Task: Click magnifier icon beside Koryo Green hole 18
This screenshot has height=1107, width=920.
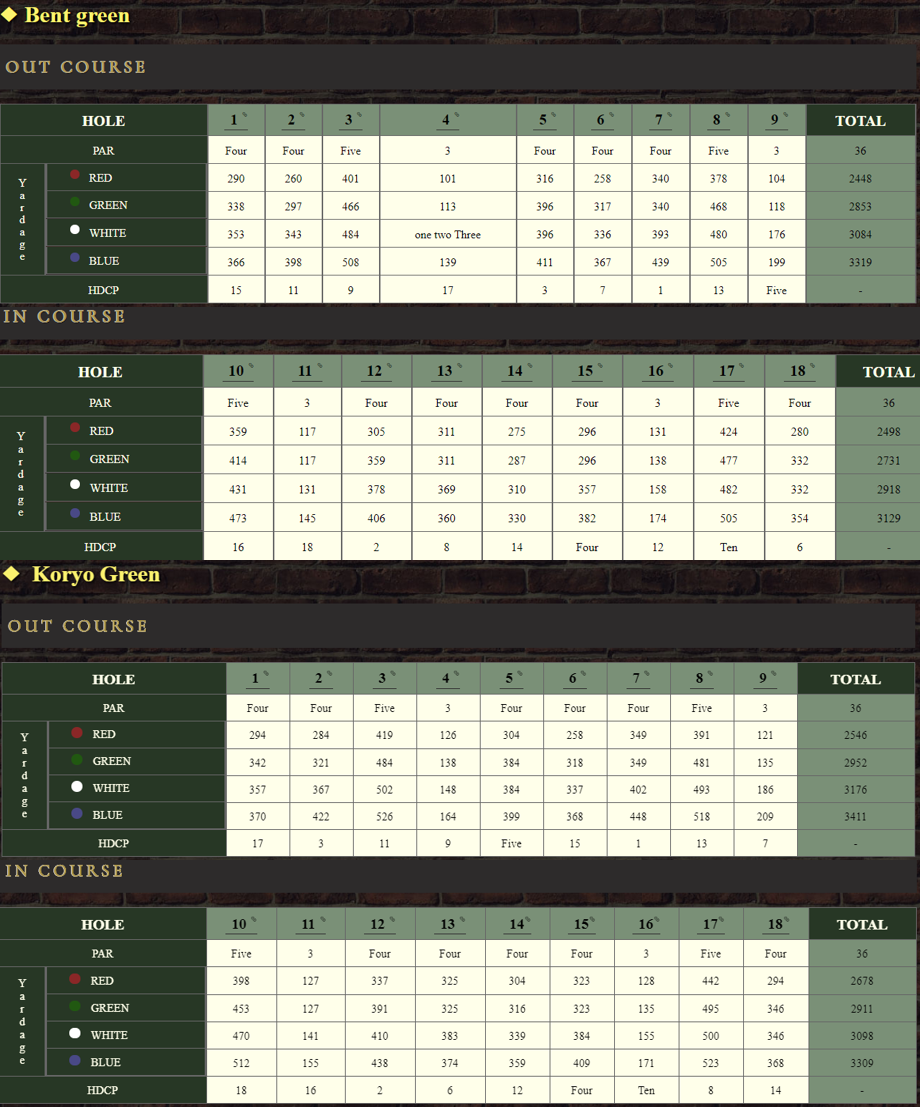Action: [786, 919]
